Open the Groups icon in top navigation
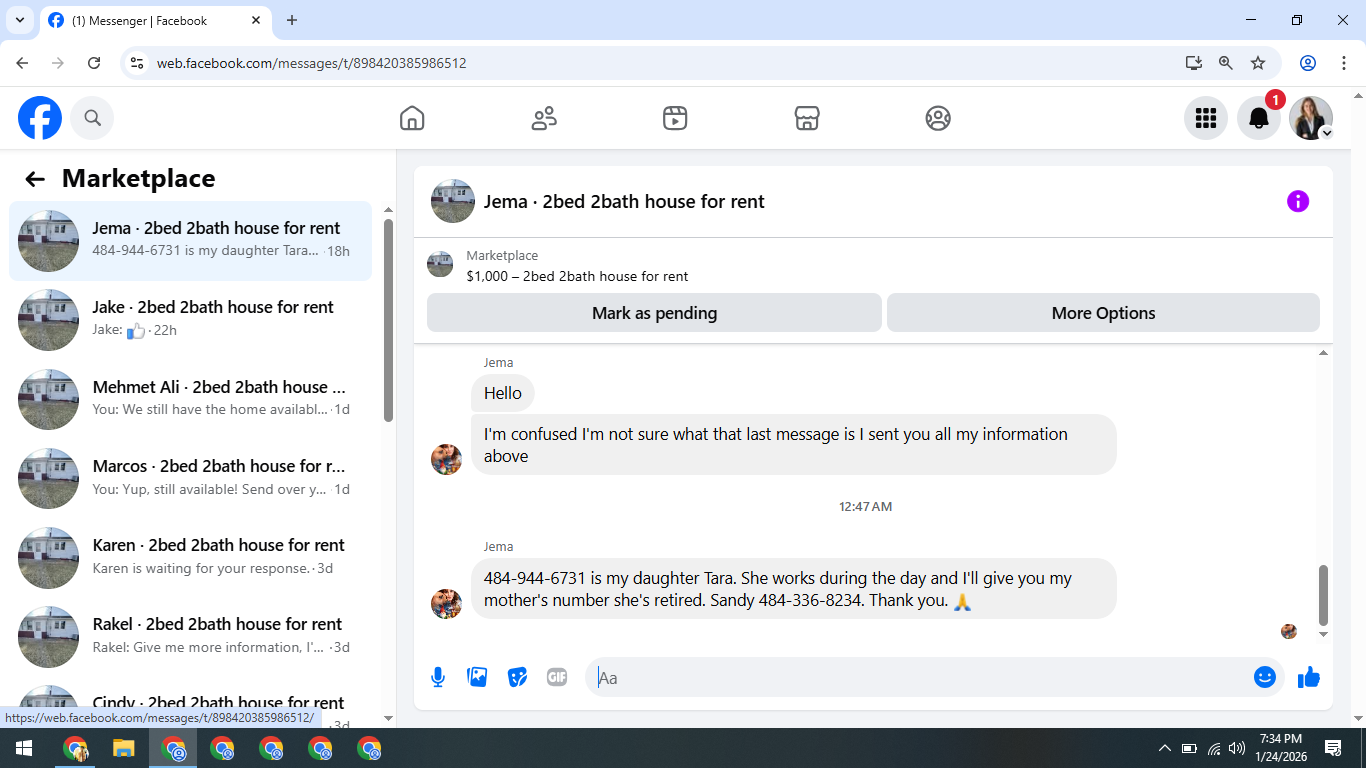The image size is (1366, 768). 938,118
